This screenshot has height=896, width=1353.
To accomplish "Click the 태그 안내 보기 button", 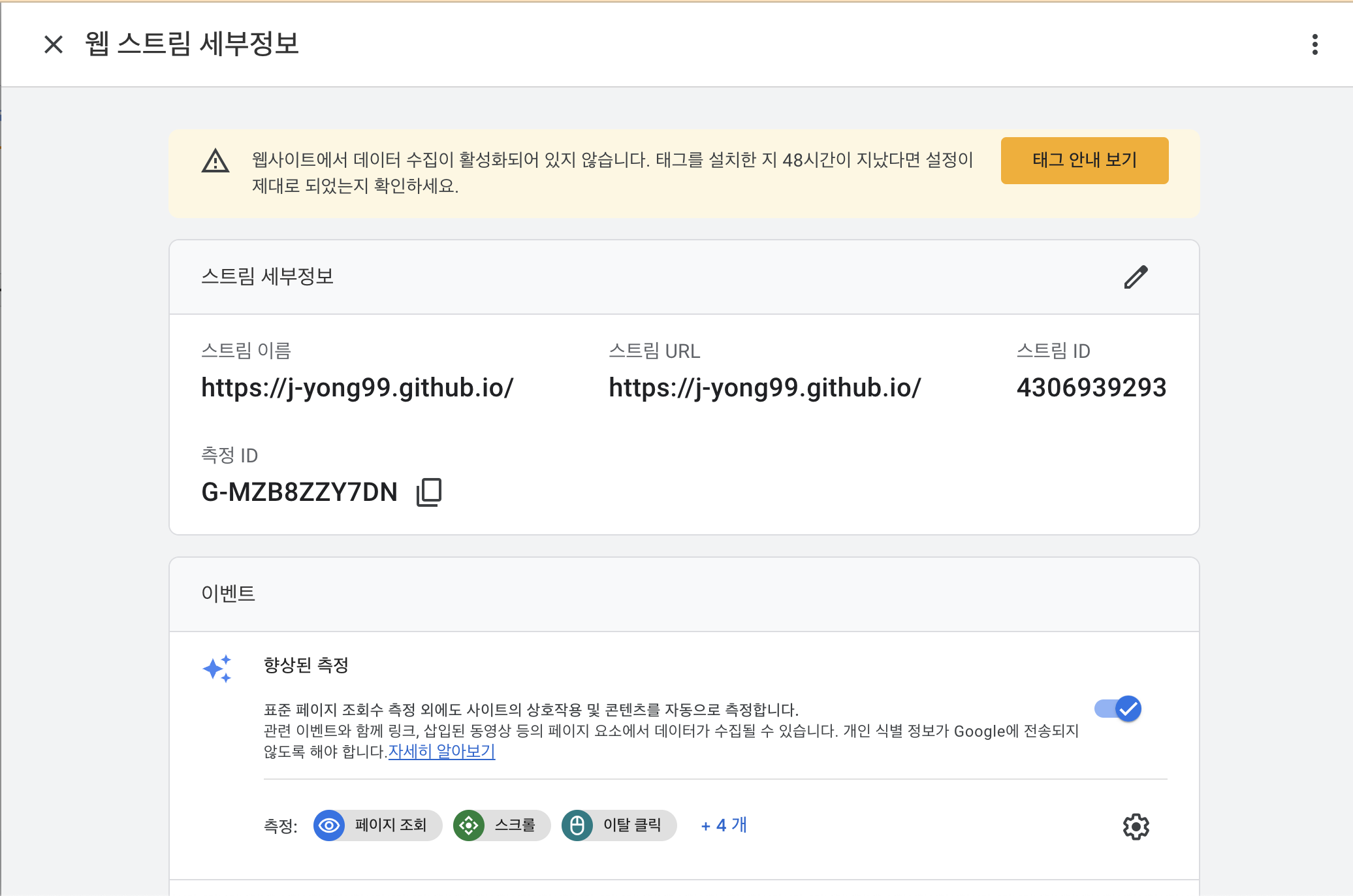I will pyautogui.click(x=1084, y=161).
